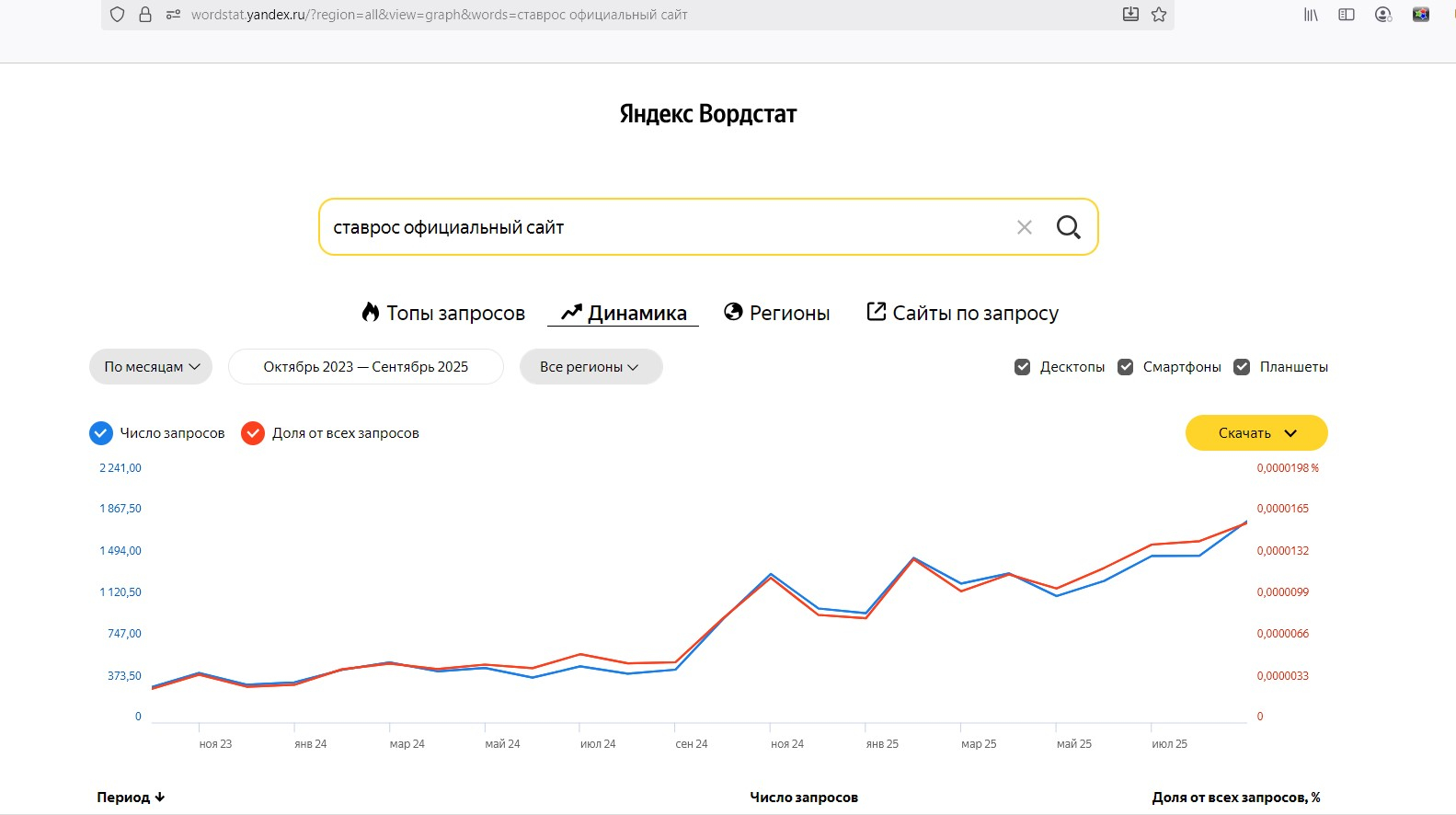
Task: Toggle the blue Число запросов series
Action: click(101, 433)
